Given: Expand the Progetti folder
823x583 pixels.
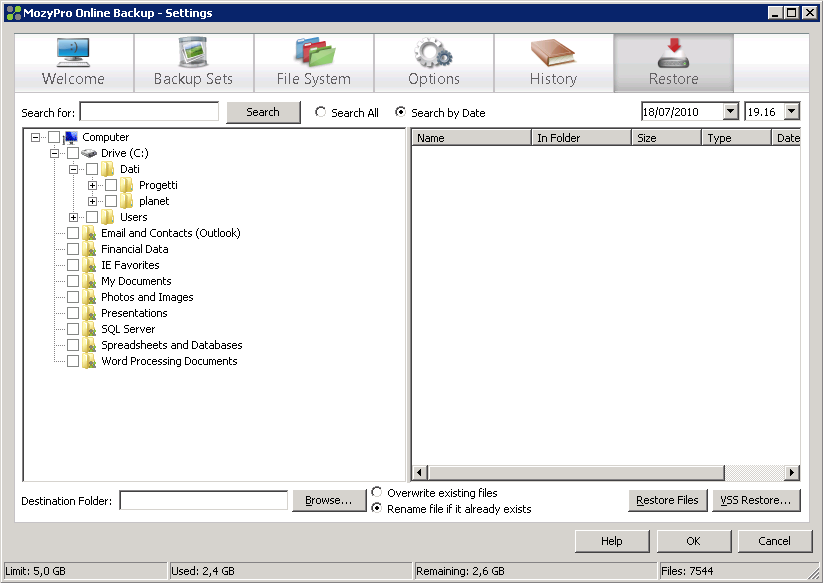Looking at the screenshot, I should click(92, 186).
